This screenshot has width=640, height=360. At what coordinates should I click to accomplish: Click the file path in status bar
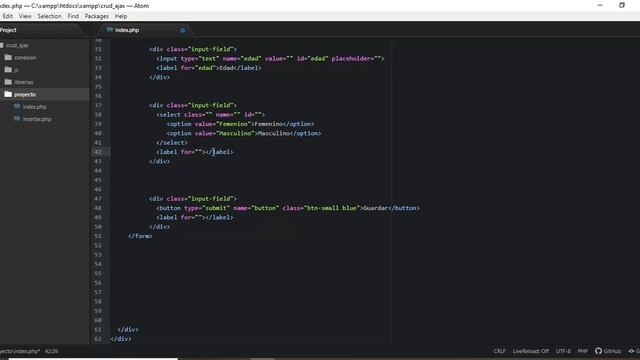click(20, 351)
